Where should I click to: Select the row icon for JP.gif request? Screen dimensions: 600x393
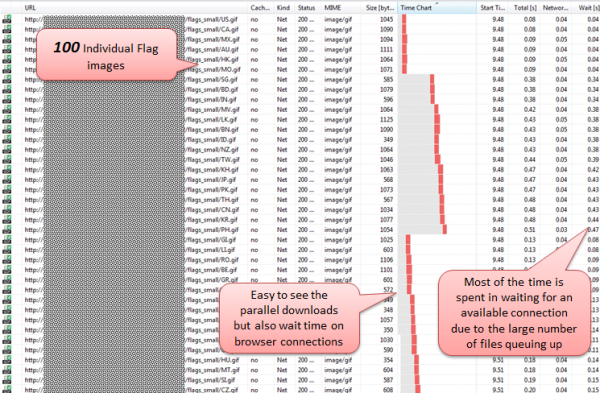coord(7,179)
